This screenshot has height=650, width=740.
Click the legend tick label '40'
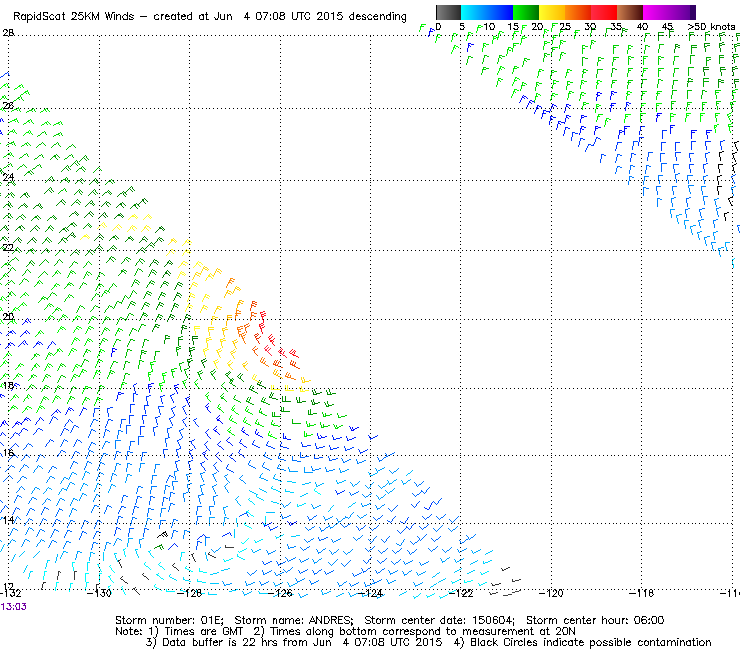(x=642, y=27)
